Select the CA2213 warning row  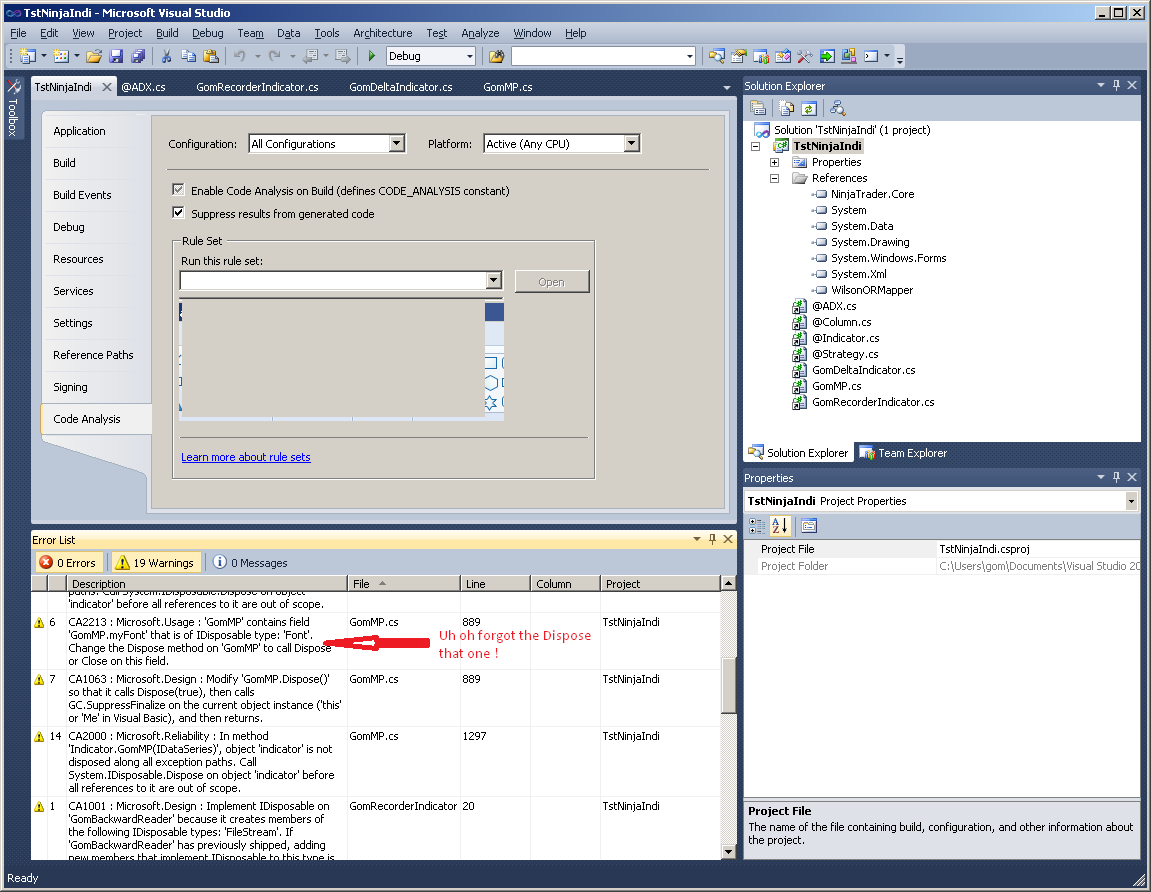point(376,641)
